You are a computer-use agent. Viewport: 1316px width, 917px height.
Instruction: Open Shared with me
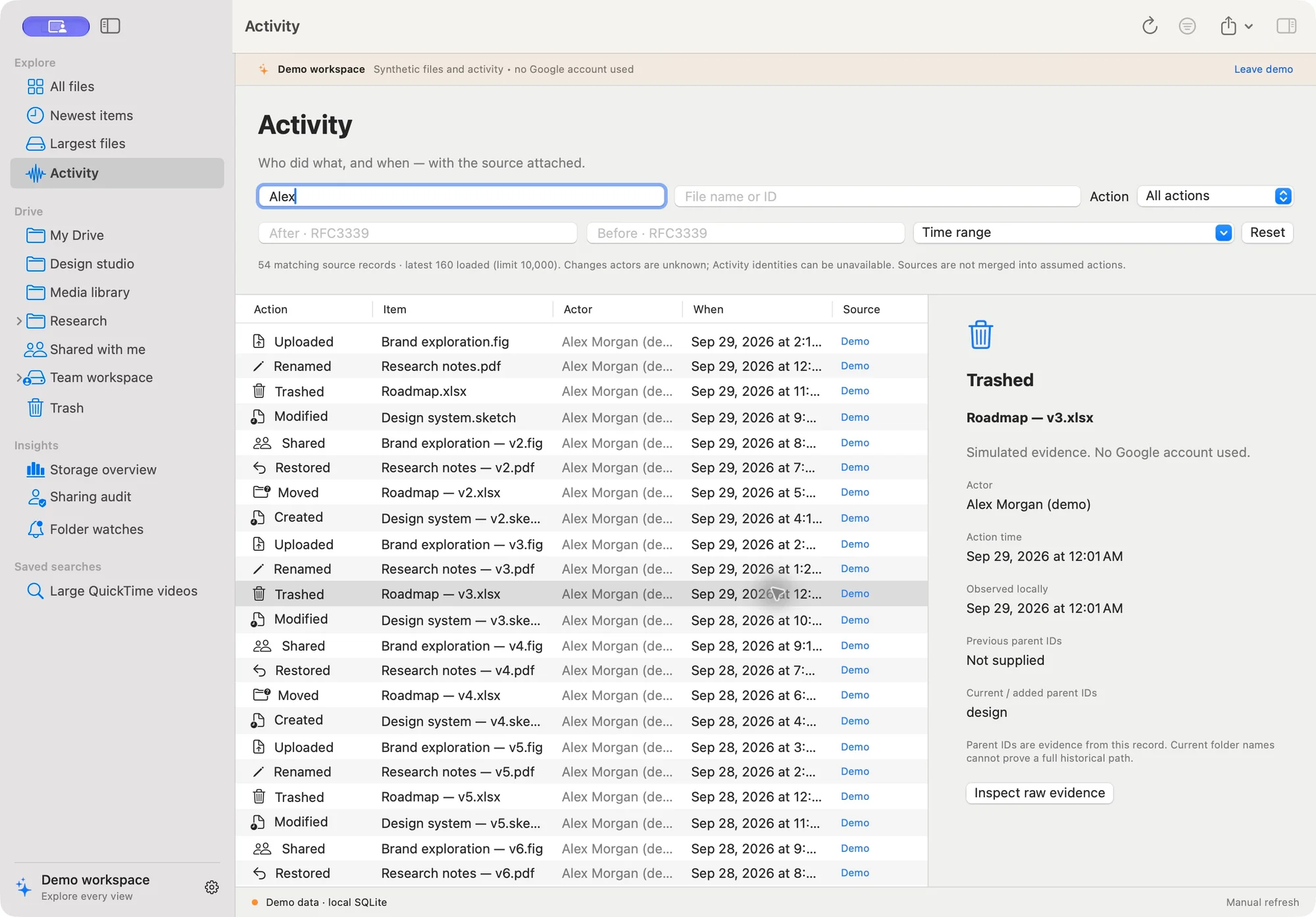(97, 349)
